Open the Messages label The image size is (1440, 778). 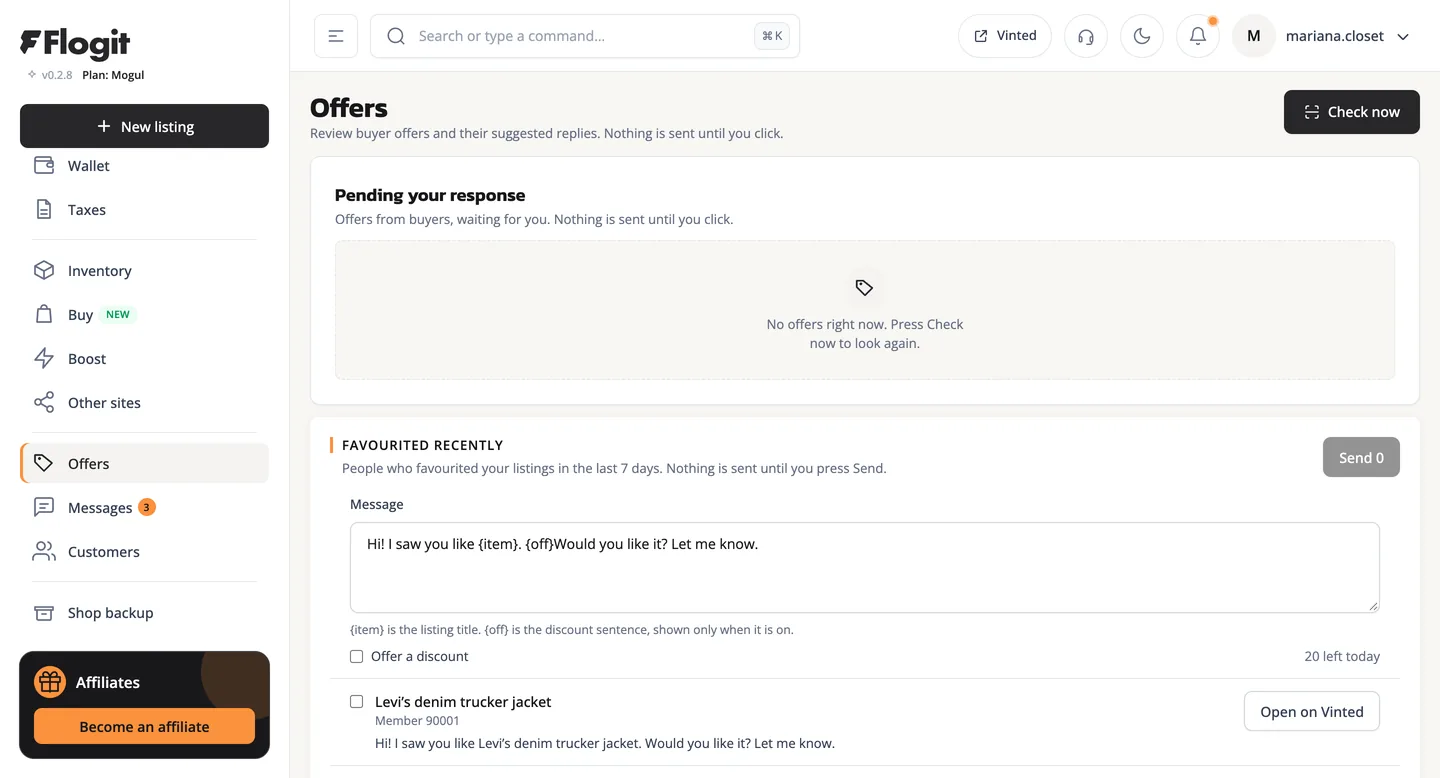[100, 508]
